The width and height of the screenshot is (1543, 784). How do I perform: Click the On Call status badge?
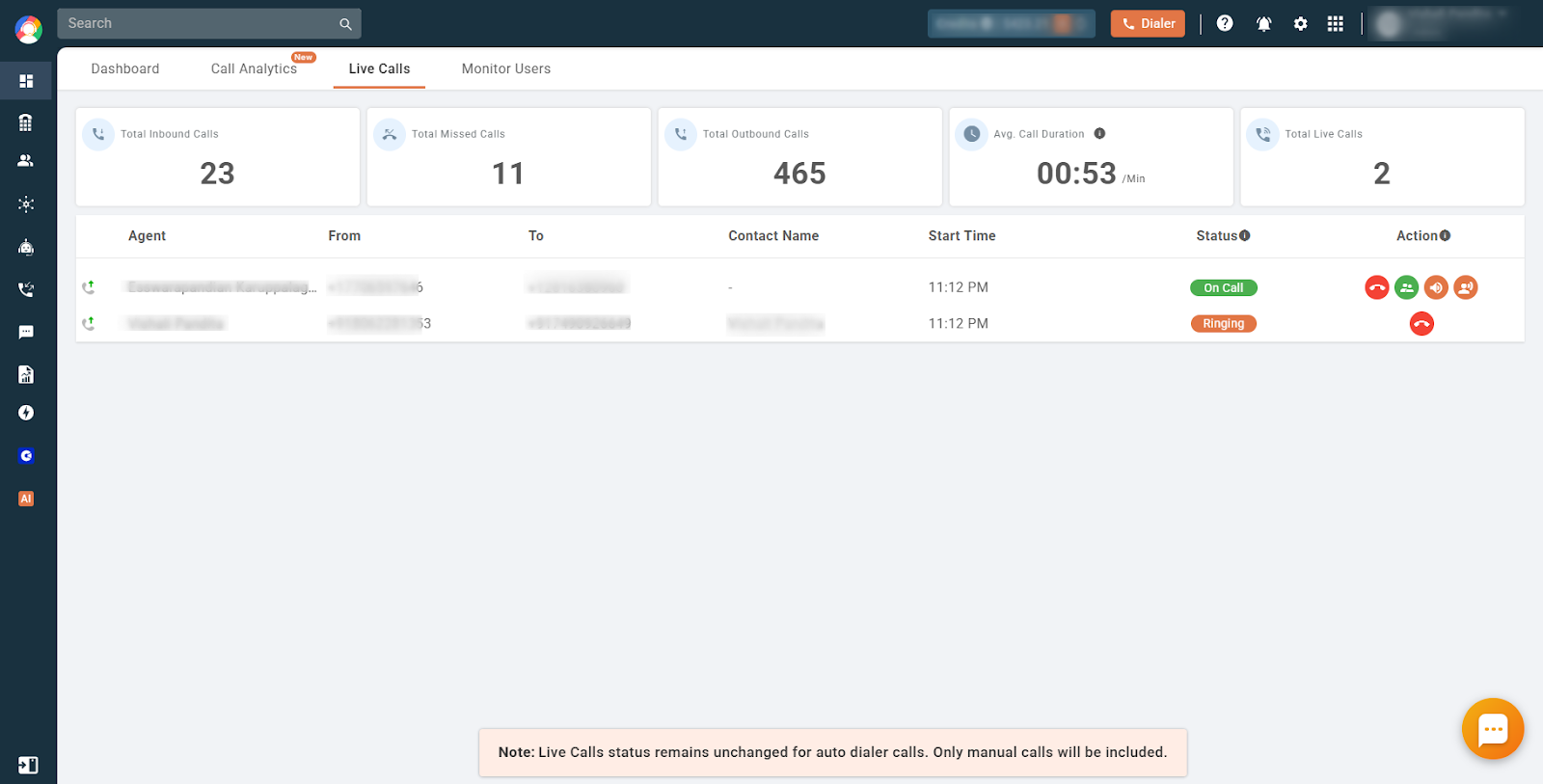(x=1224, y=287)
